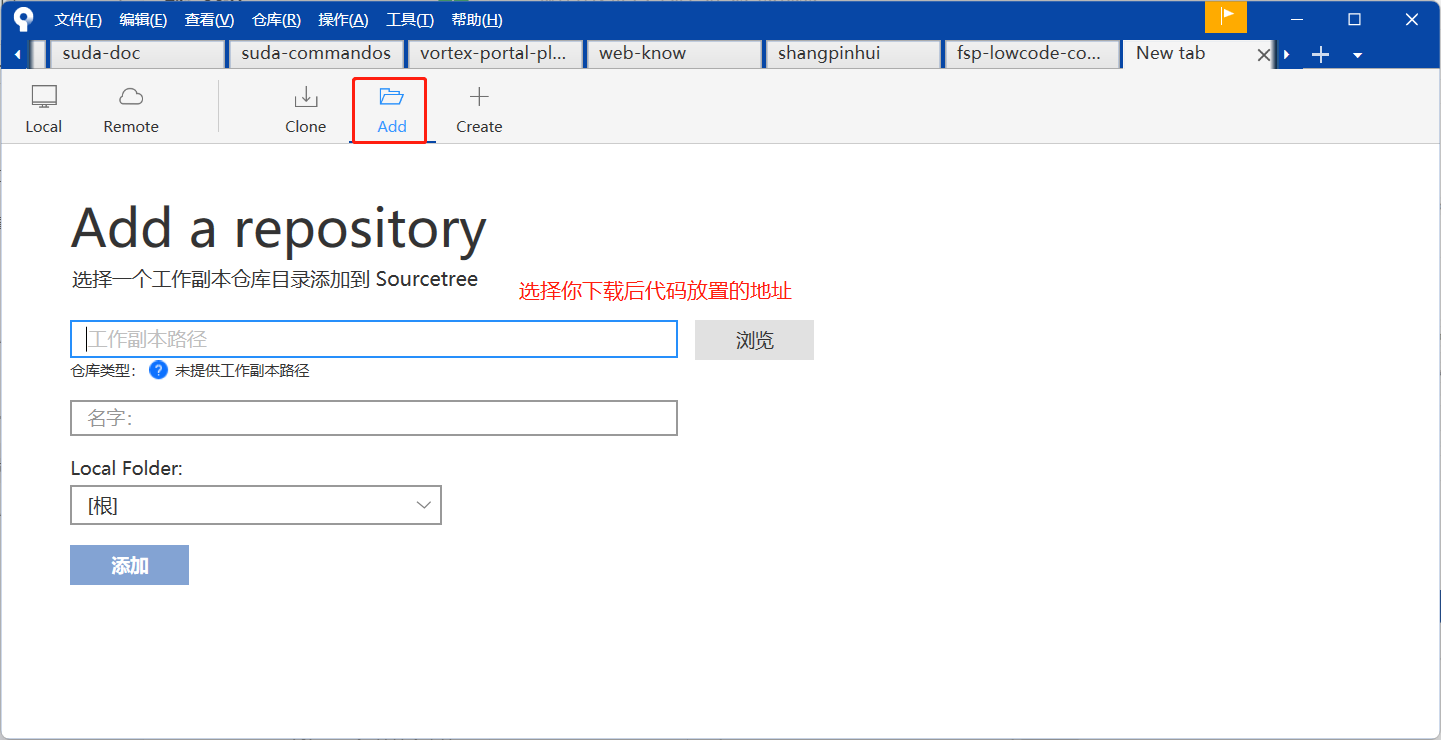Open the 文件(F) menu
Viewport: 1441px width, 740px height.
point(78,20)
